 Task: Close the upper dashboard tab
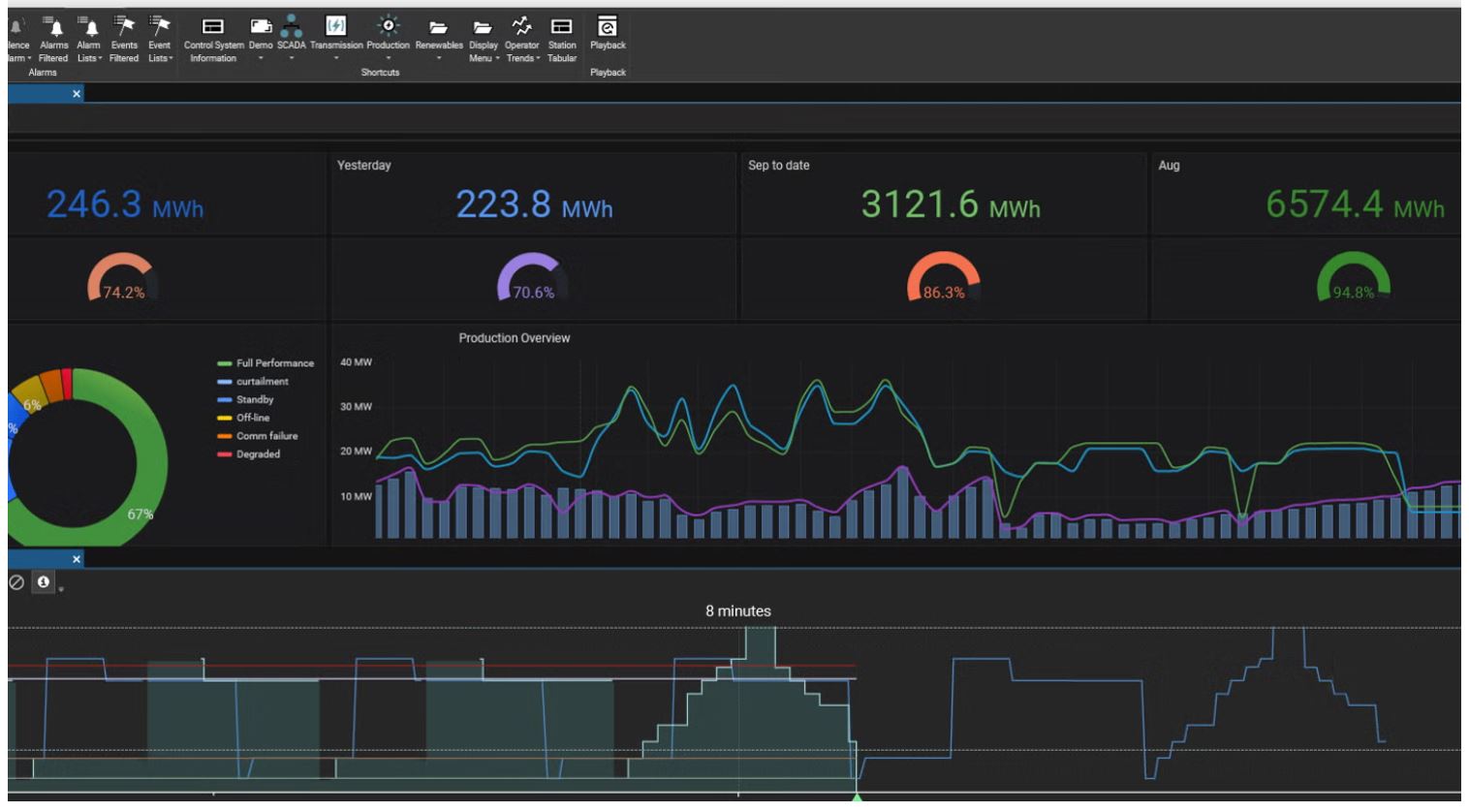pos(77,94)
